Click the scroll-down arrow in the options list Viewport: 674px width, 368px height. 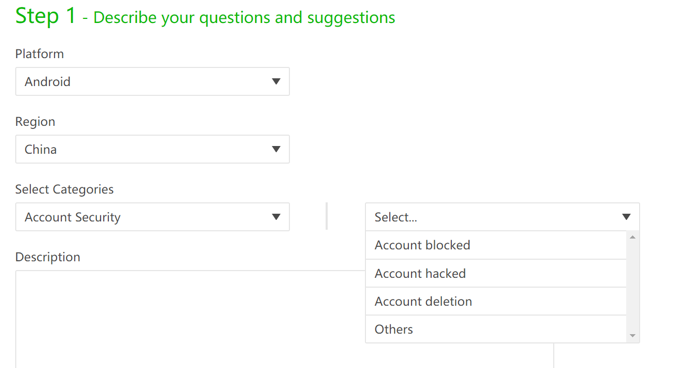click(632, 336)
